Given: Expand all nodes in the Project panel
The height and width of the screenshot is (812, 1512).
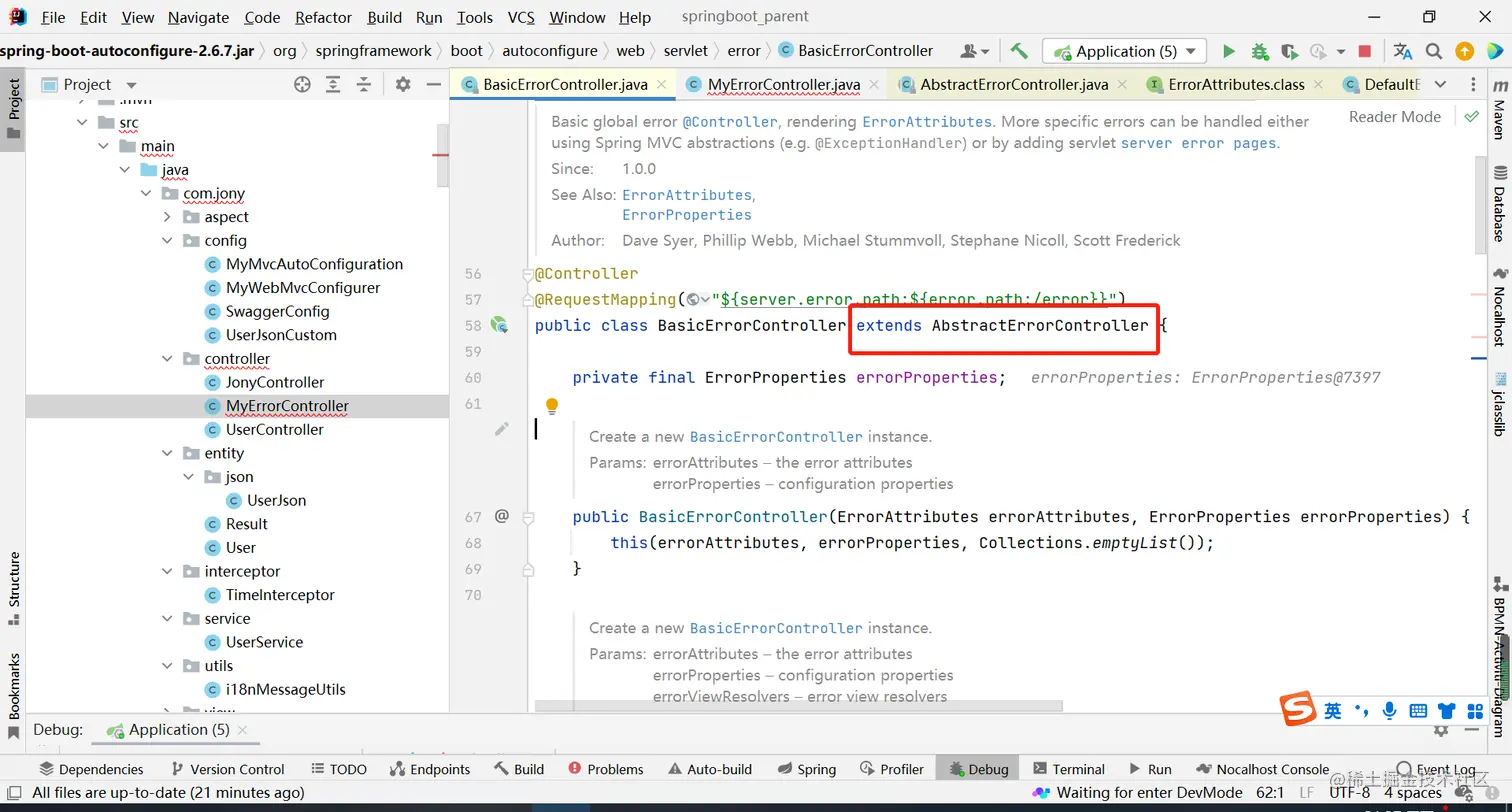Looking at the screenshot, I should tap(333, 85).
